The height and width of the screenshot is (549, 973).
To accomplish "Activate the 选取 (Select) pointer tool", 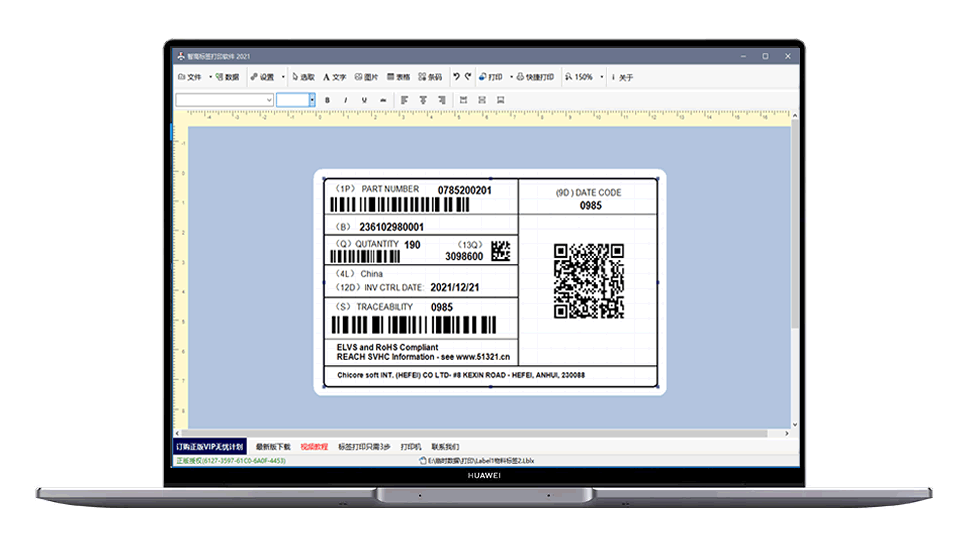I will (x=303, y=77).
